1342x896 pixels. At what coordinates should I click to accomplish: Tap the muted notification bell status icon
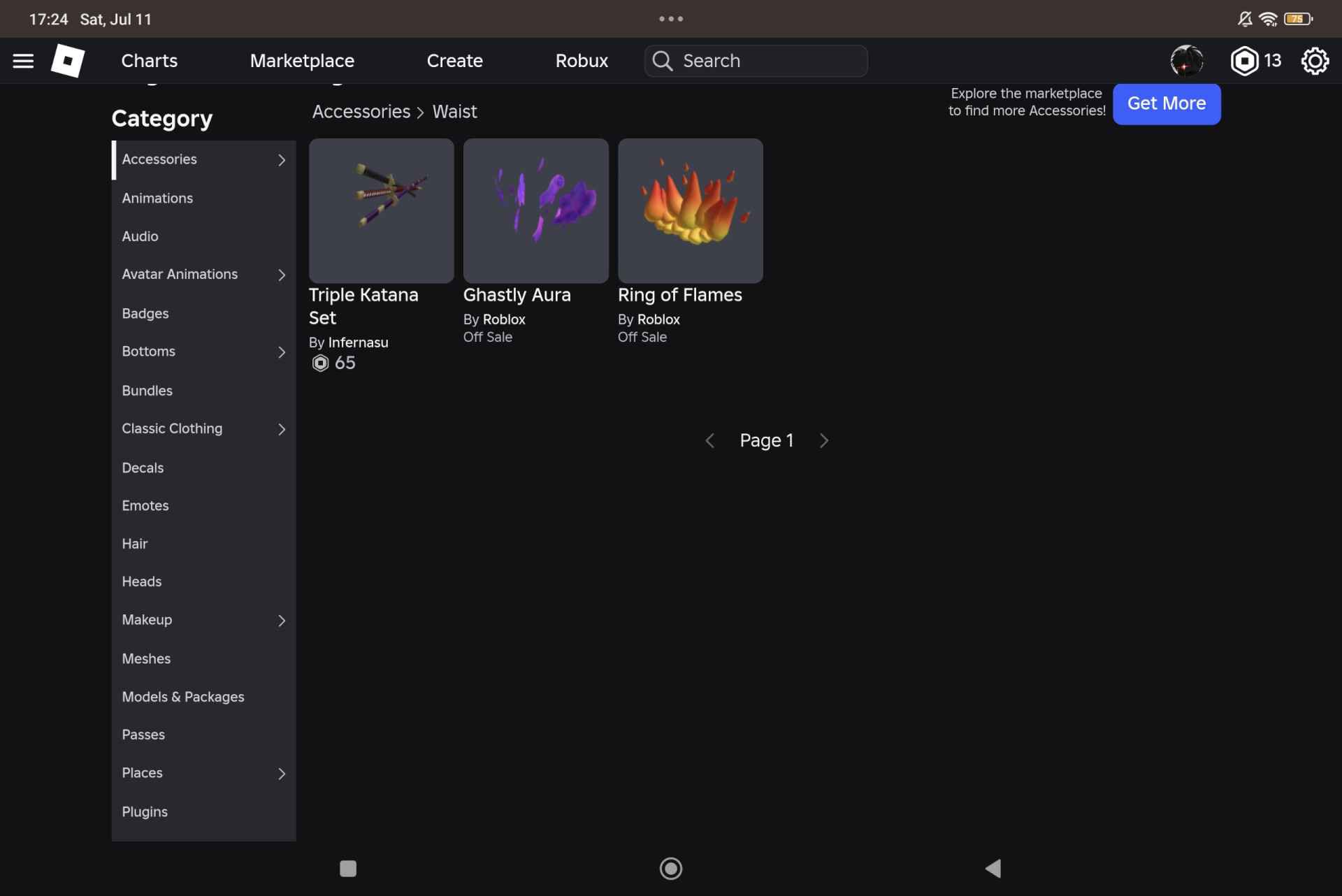click(1245, 19)
